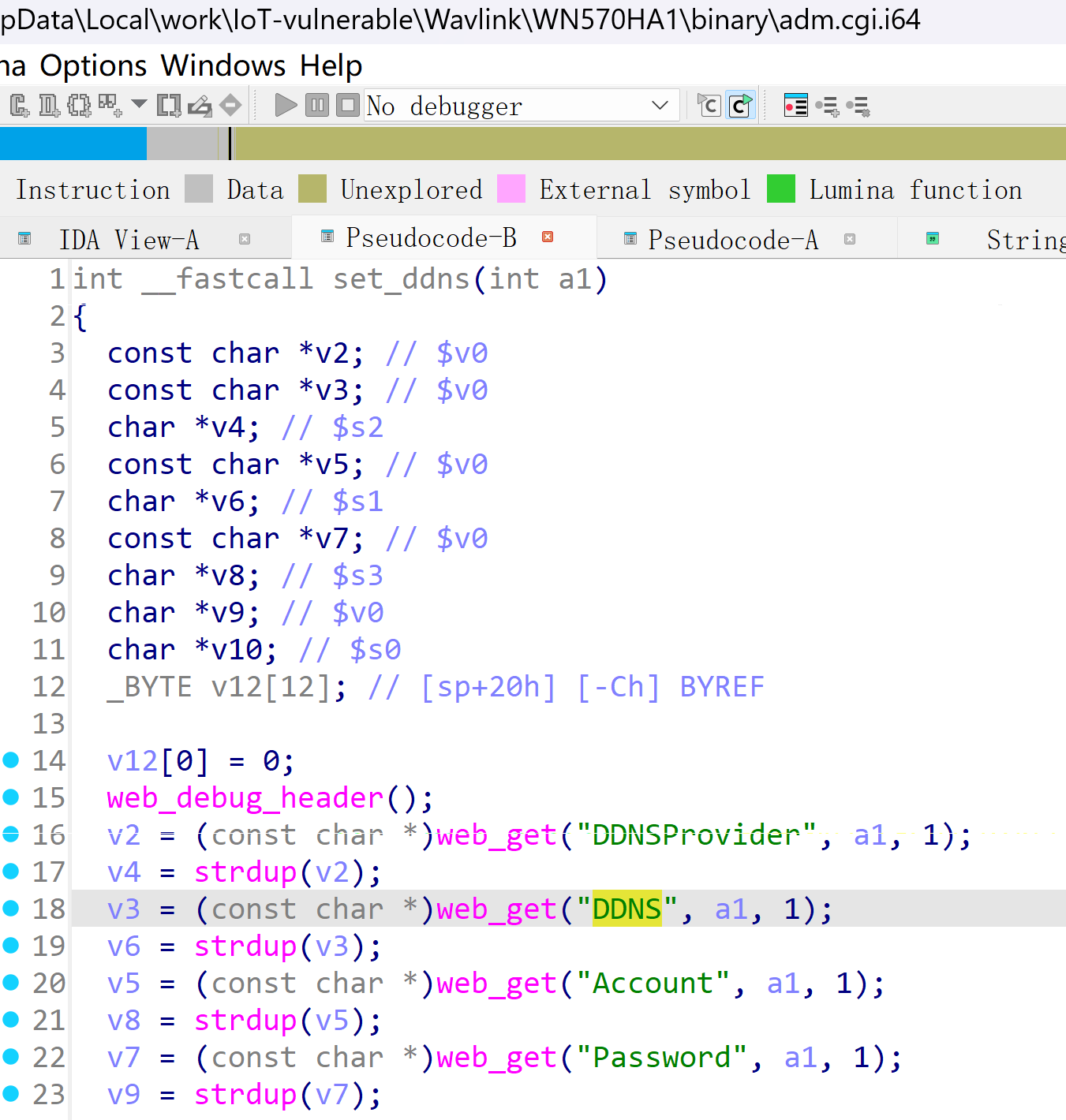Toggle breakpoint dot on line 14
Image resolution: width=1066 pixels, height=1120 pixels.
click(11, 760)
